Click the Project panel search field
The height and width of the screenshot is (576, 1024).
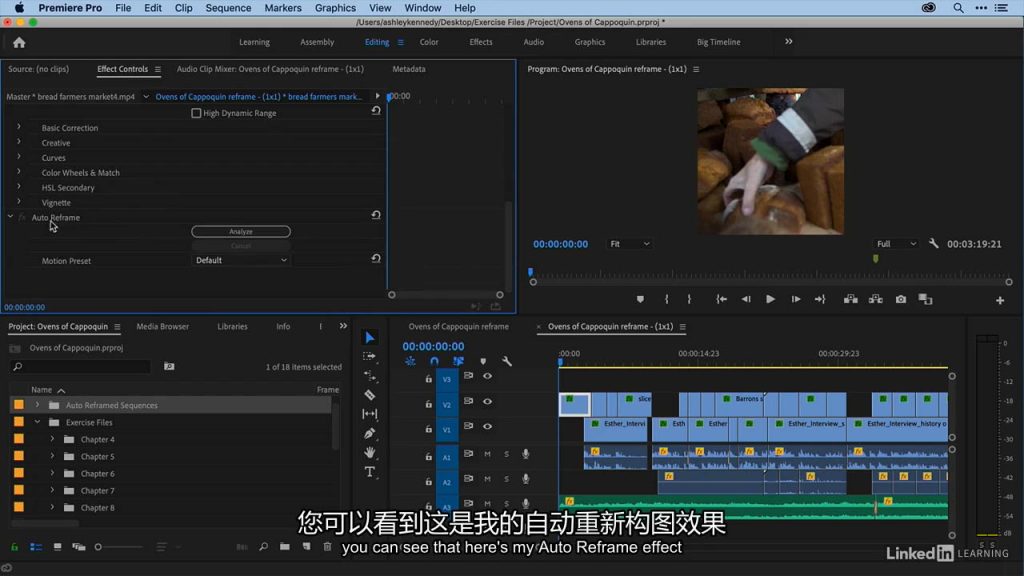pos(82,366)
